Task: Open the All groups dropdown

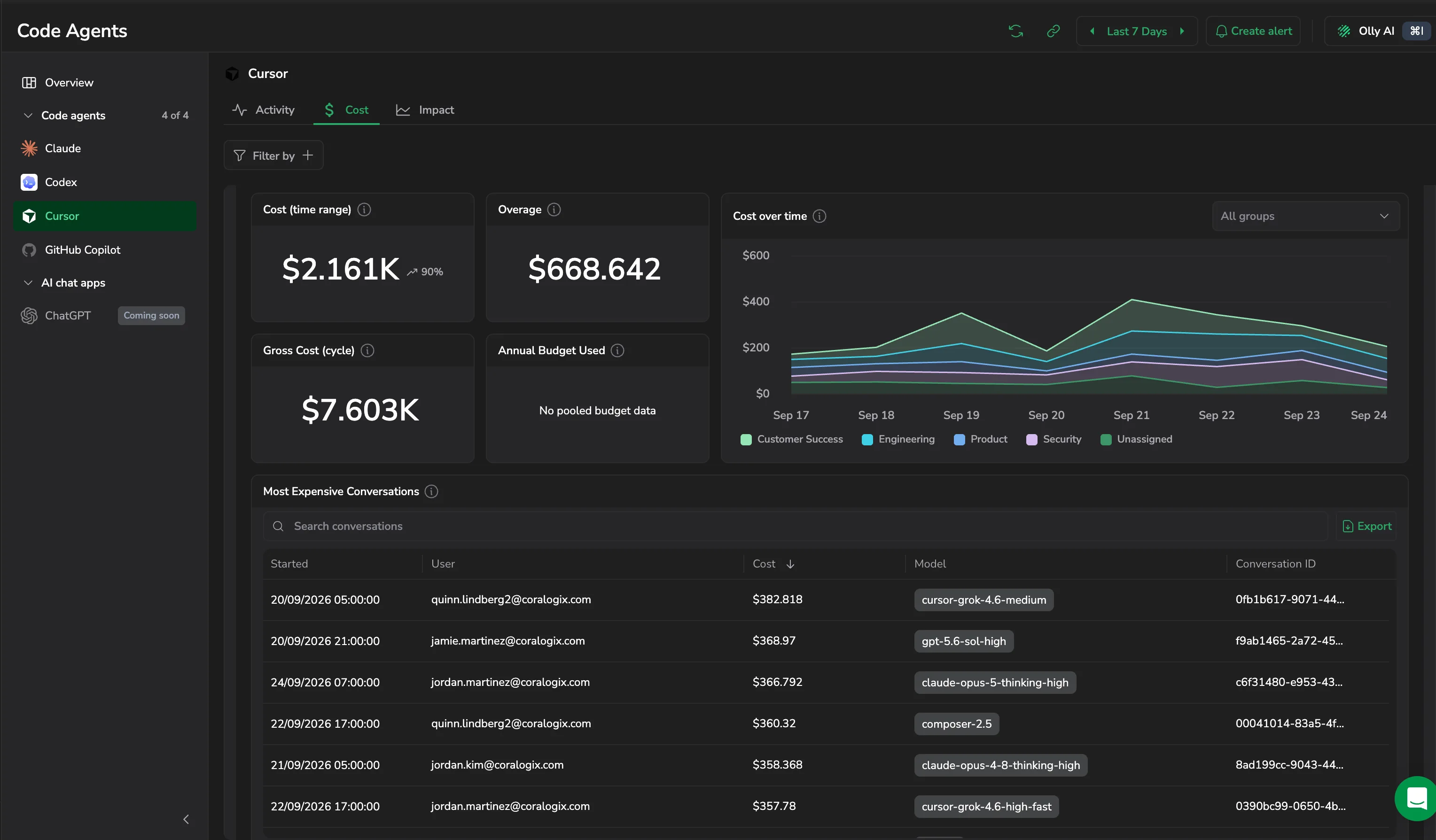Action: click(x=1305, y=216)
